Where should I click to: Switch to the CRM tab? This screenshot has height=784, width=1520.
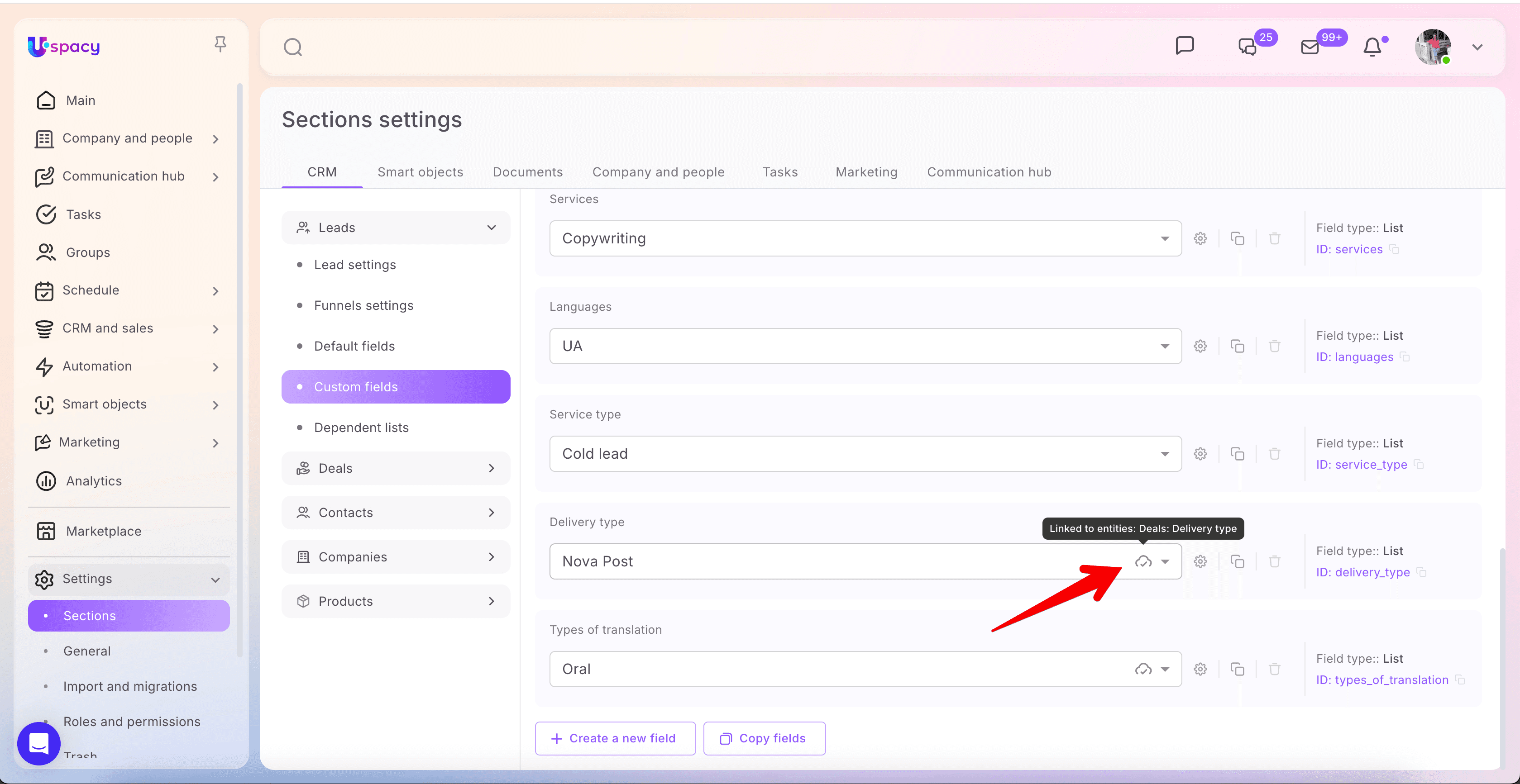322,172
